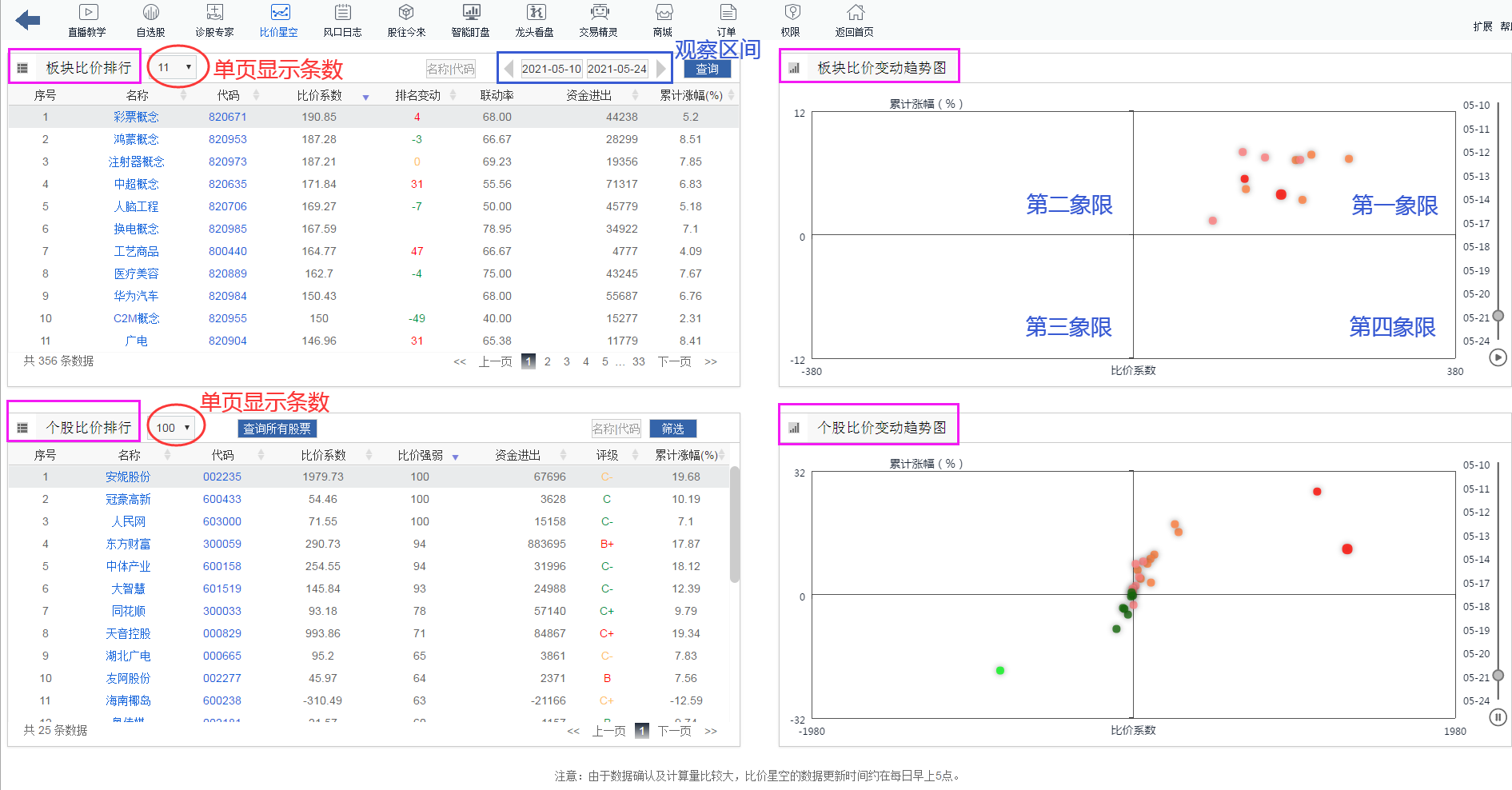This screenshot has width=1512, height=790.
Task: Pause the stock trend chart animation
Action: [x=1498, y=717]
